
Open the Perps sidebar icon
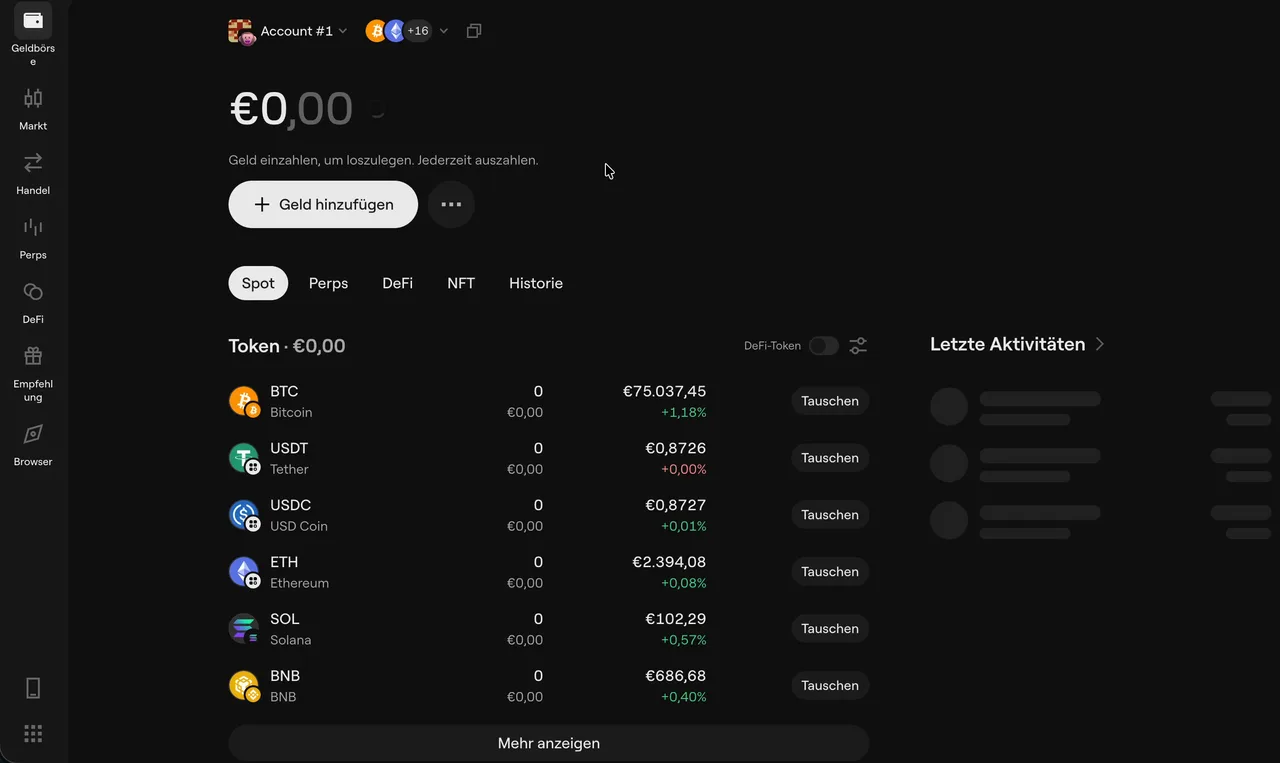(33, 227)
